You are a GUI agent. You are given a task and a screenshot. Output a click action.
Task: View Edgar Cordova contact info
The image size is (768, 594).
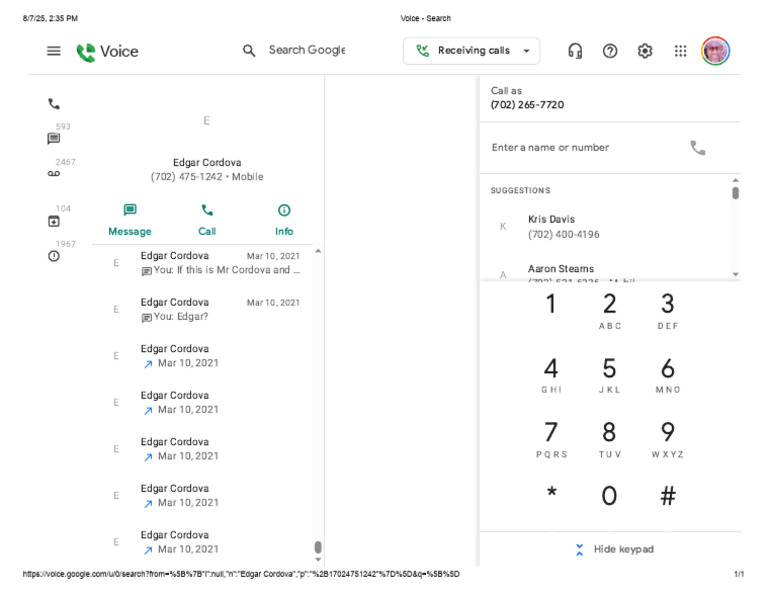coord(284,220)
